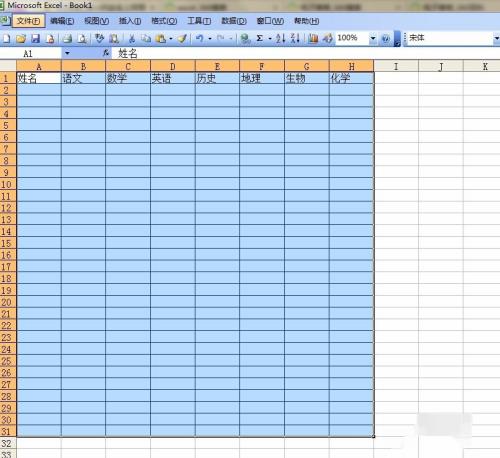Open the 窗口(W) menu
This screenshot has height=458, width=500.
pyautogui.click(x=270, y=21)
